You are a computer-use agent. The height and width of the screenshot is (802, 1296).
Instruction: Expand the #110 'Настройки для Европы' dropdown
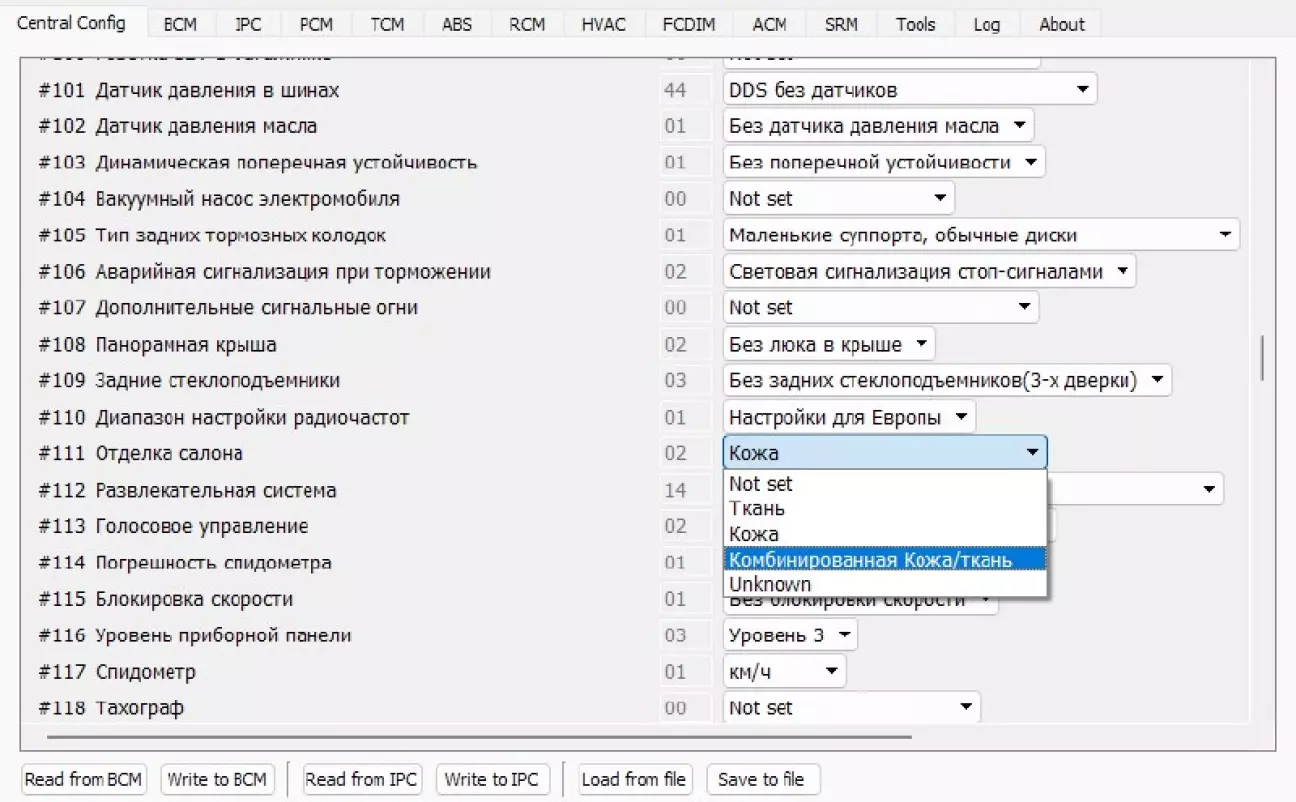coord(848,417)
